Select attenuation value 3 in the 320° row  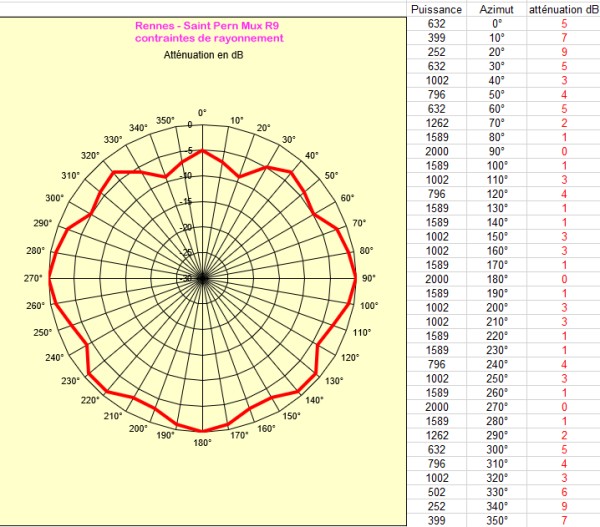(564, 478)
